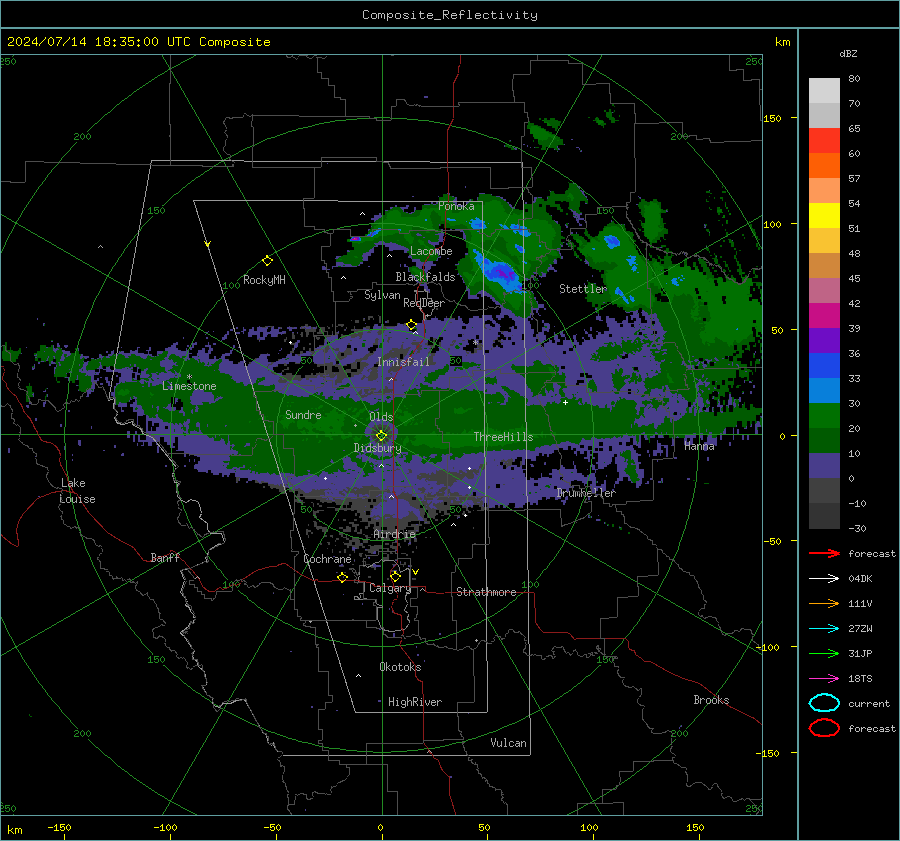Click the cyan current ellipse icon
The image size is (900, 841).
pyautogui.click(x=824, y=703)
